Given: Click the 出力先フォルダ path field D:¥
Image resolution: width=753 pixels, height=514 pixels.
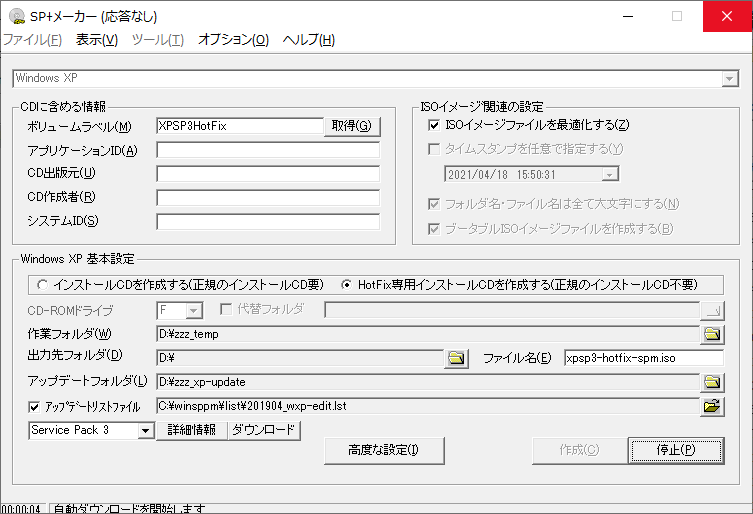Looking at the screenshot, I should click(300, 358).
